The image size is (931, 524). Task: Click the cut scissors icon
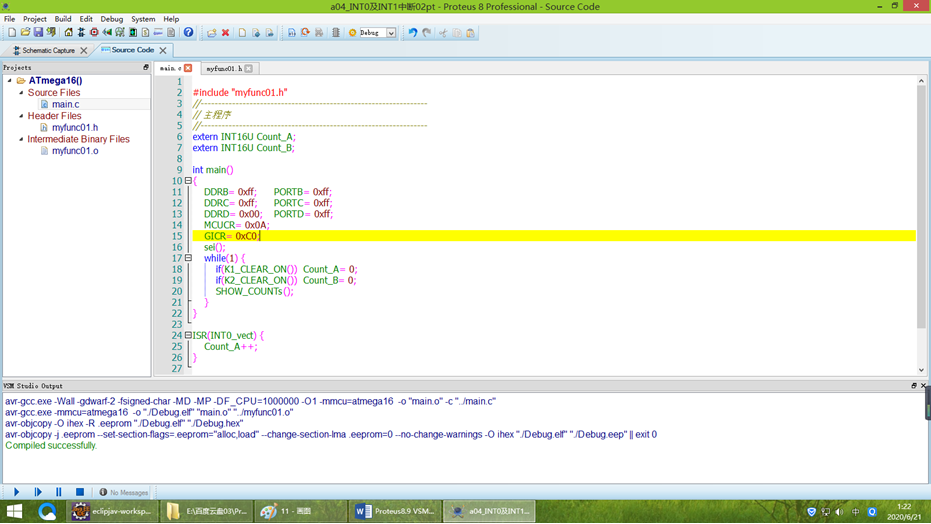(x=443, y=33)
